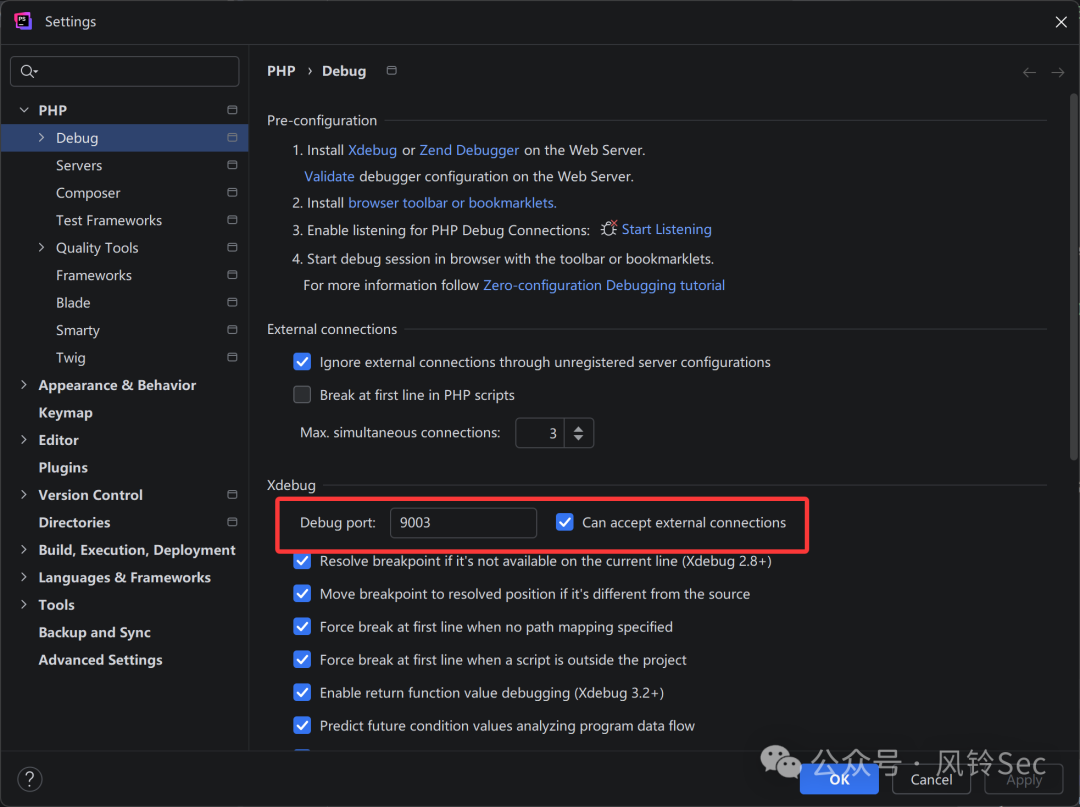Screen dimensions: 1080x807
Task: Click project icon next to Composer
Action: (x=232, y=193)
